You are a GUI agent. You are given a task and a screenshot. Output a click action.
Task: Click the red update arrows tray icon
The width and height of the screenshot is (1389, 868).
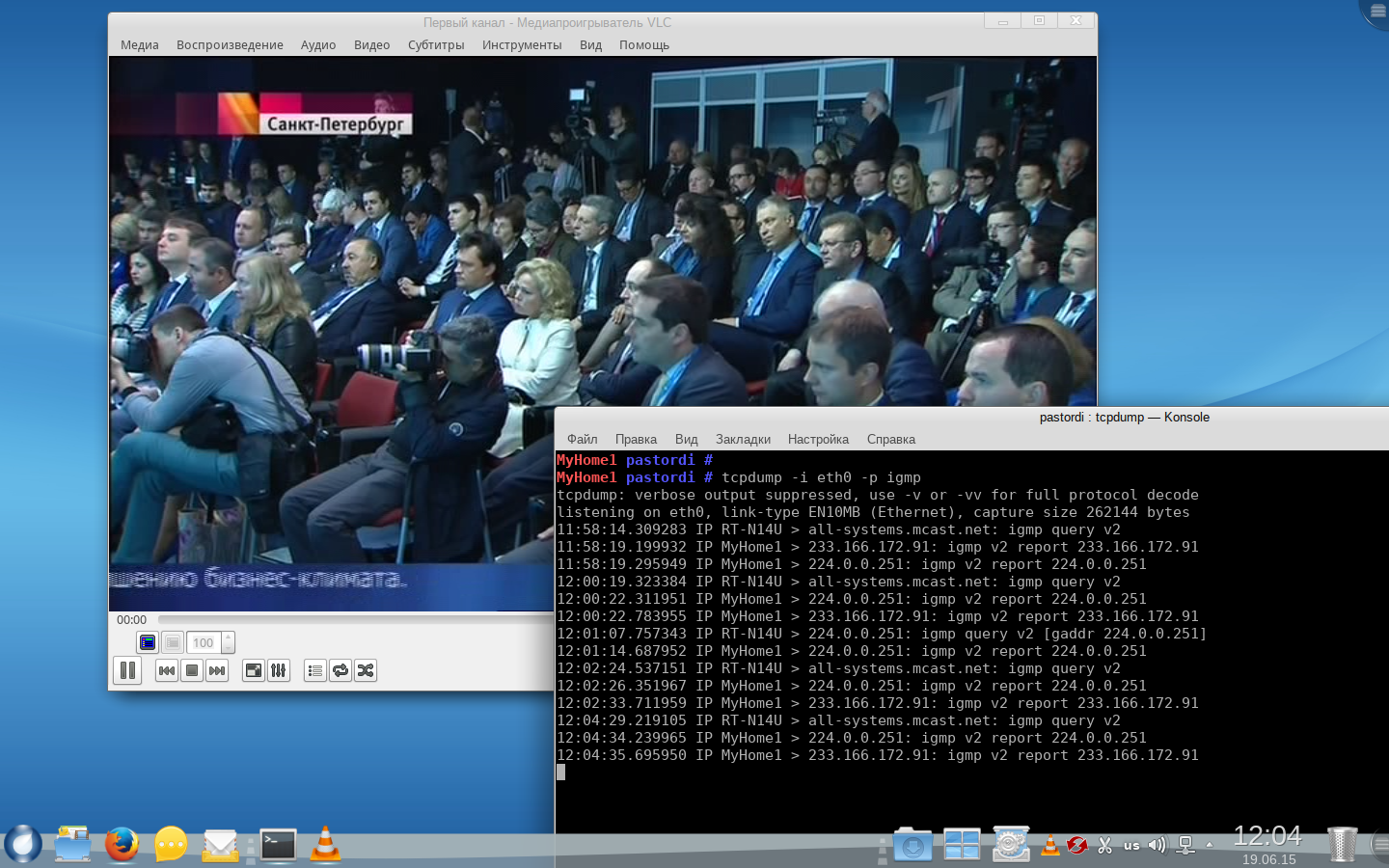click(1077, 846)
